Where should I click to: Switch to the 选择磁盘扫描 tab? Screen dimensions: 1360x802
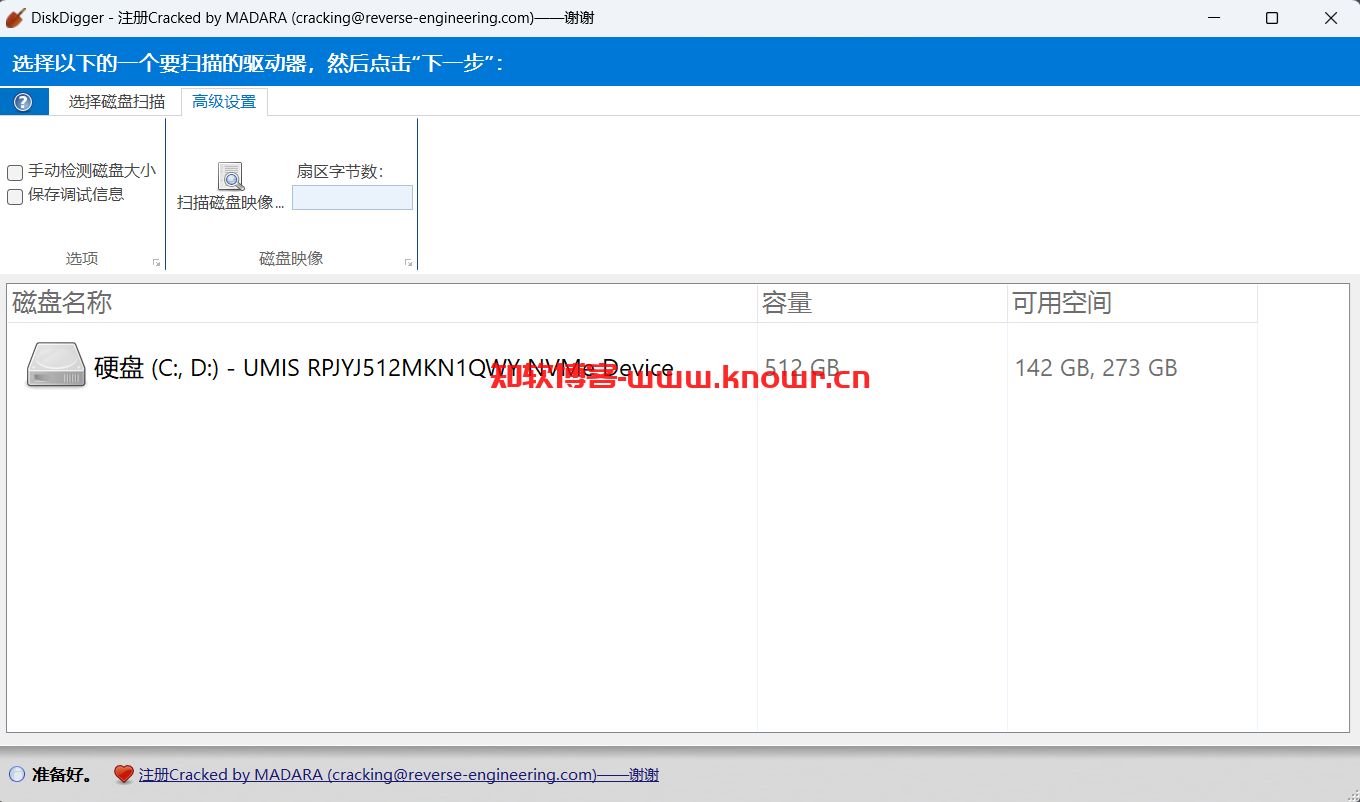(x=117, y=102)
